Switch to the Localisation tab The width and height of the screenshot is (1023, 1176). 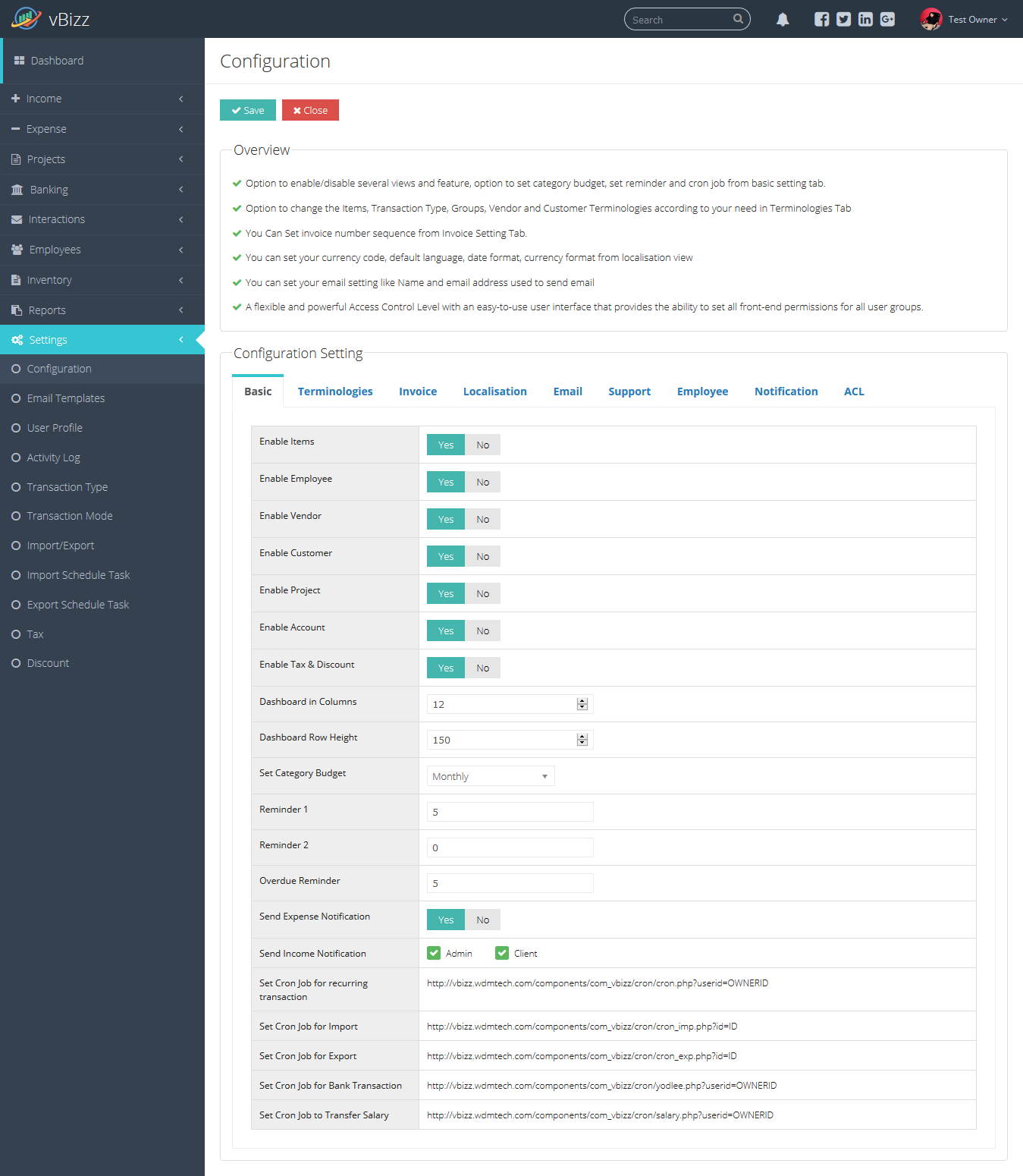(x=494, y=391)
